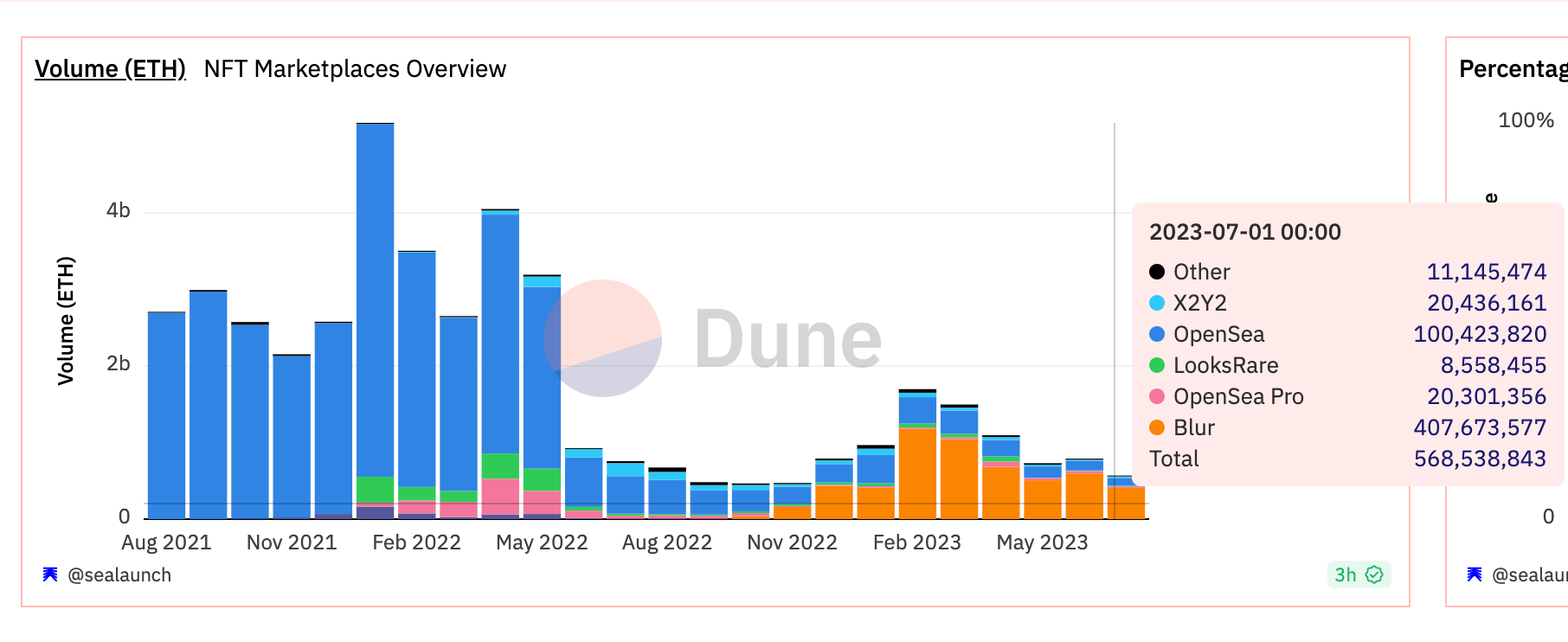This screenshot has width=1568, height=642.
Task: Click the Other value '11,145,474'
Action: point(1486,272)
